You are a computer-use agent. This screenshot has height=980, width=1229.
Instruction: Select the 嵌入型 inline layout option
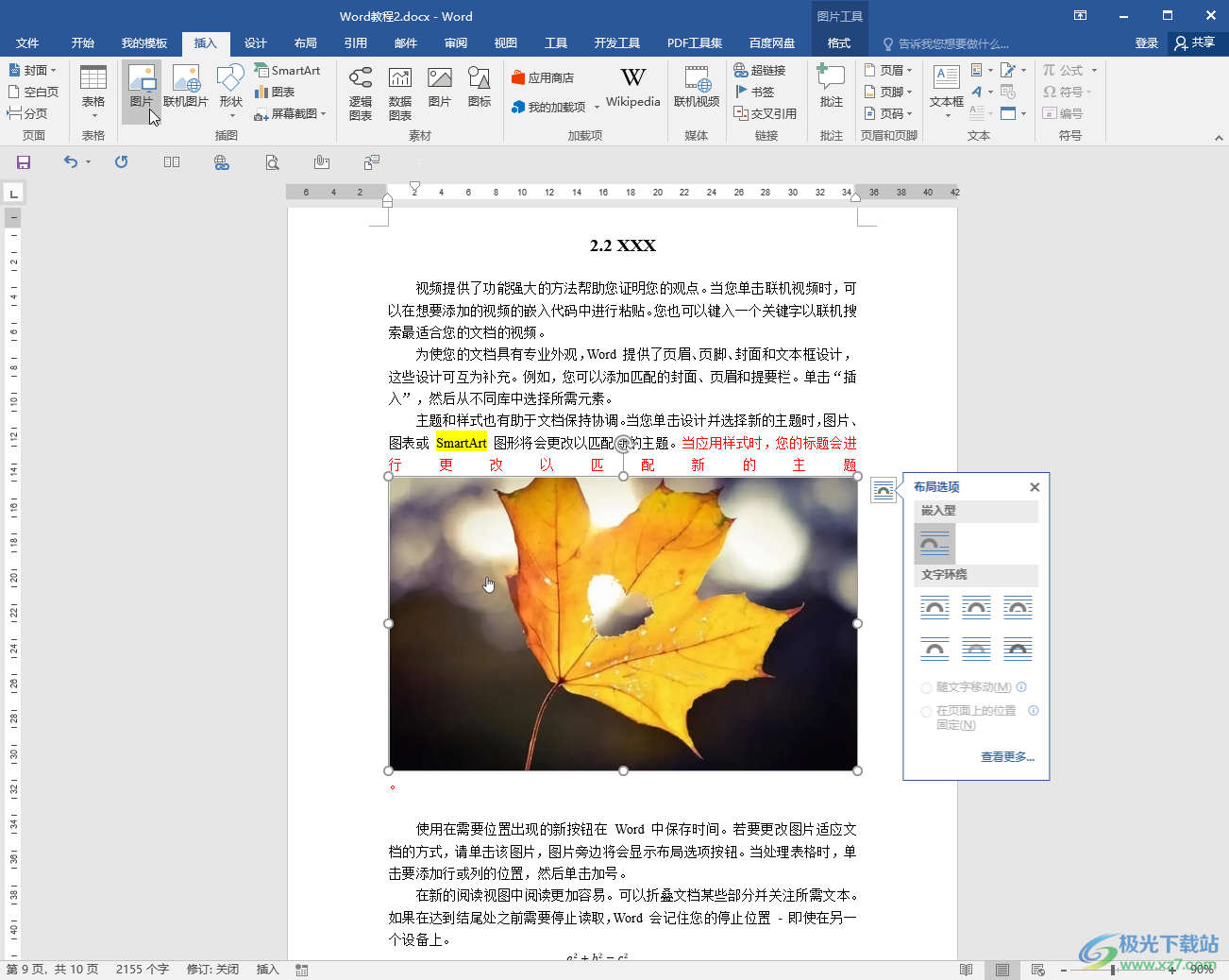(x=934, y=544)
